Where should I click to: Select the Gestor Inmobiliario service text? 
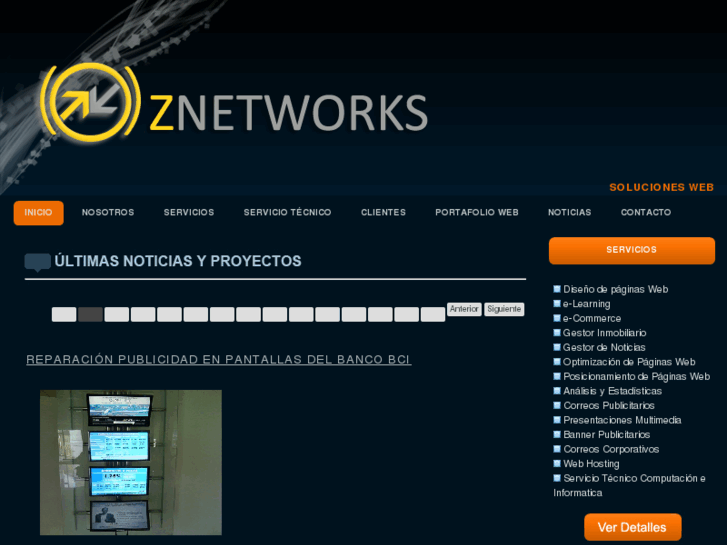pos(605,333)
